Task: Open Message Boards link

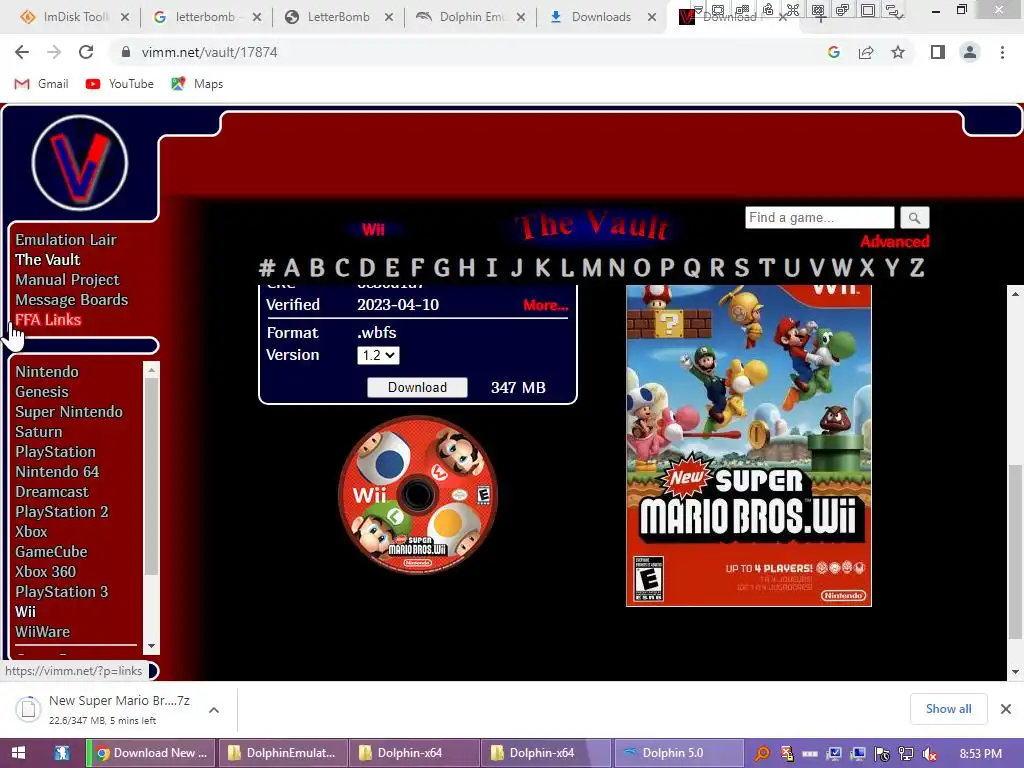Action: (72, 300)
